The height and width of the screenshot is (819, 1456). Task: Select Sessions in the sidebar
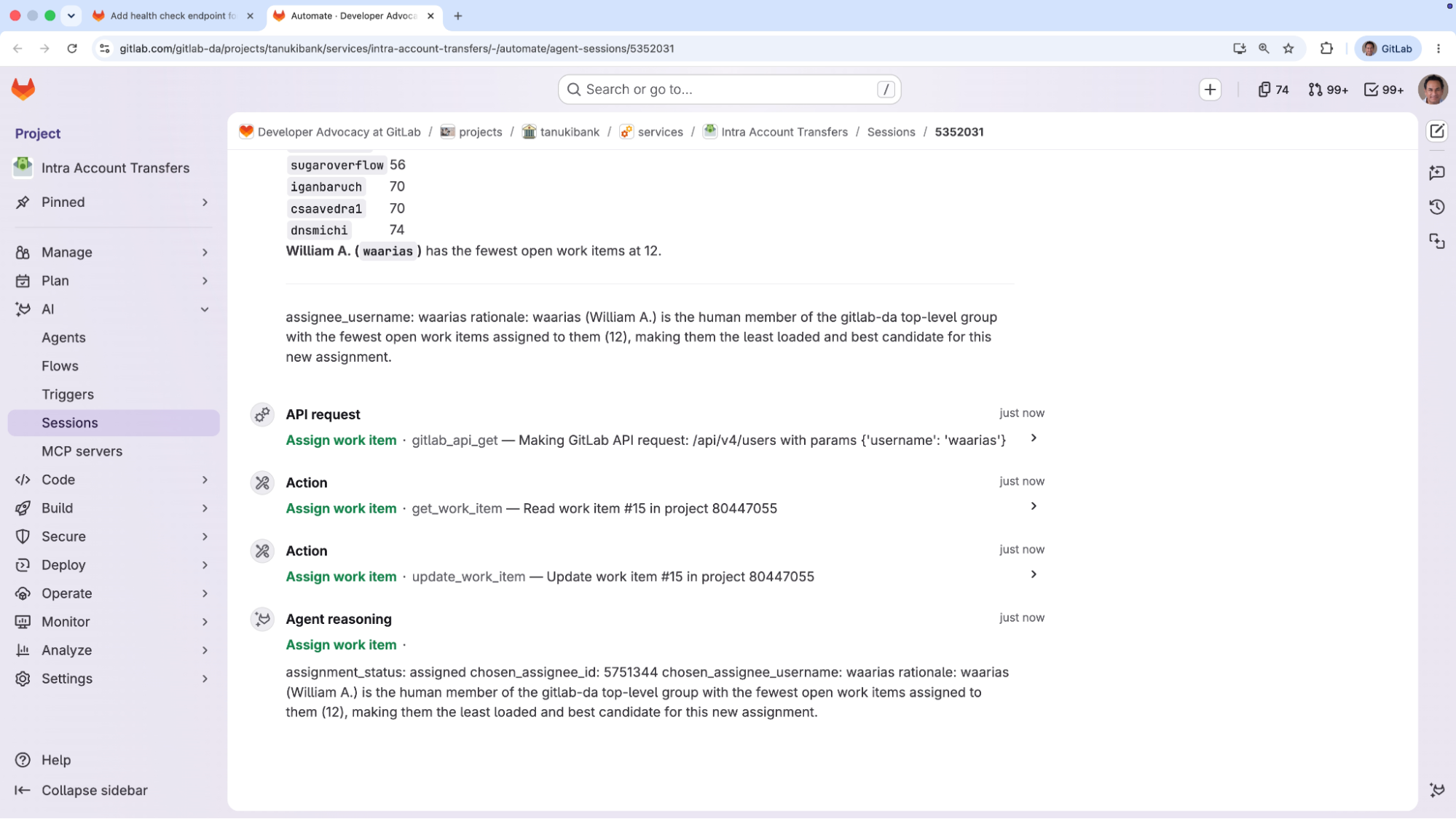113,423
